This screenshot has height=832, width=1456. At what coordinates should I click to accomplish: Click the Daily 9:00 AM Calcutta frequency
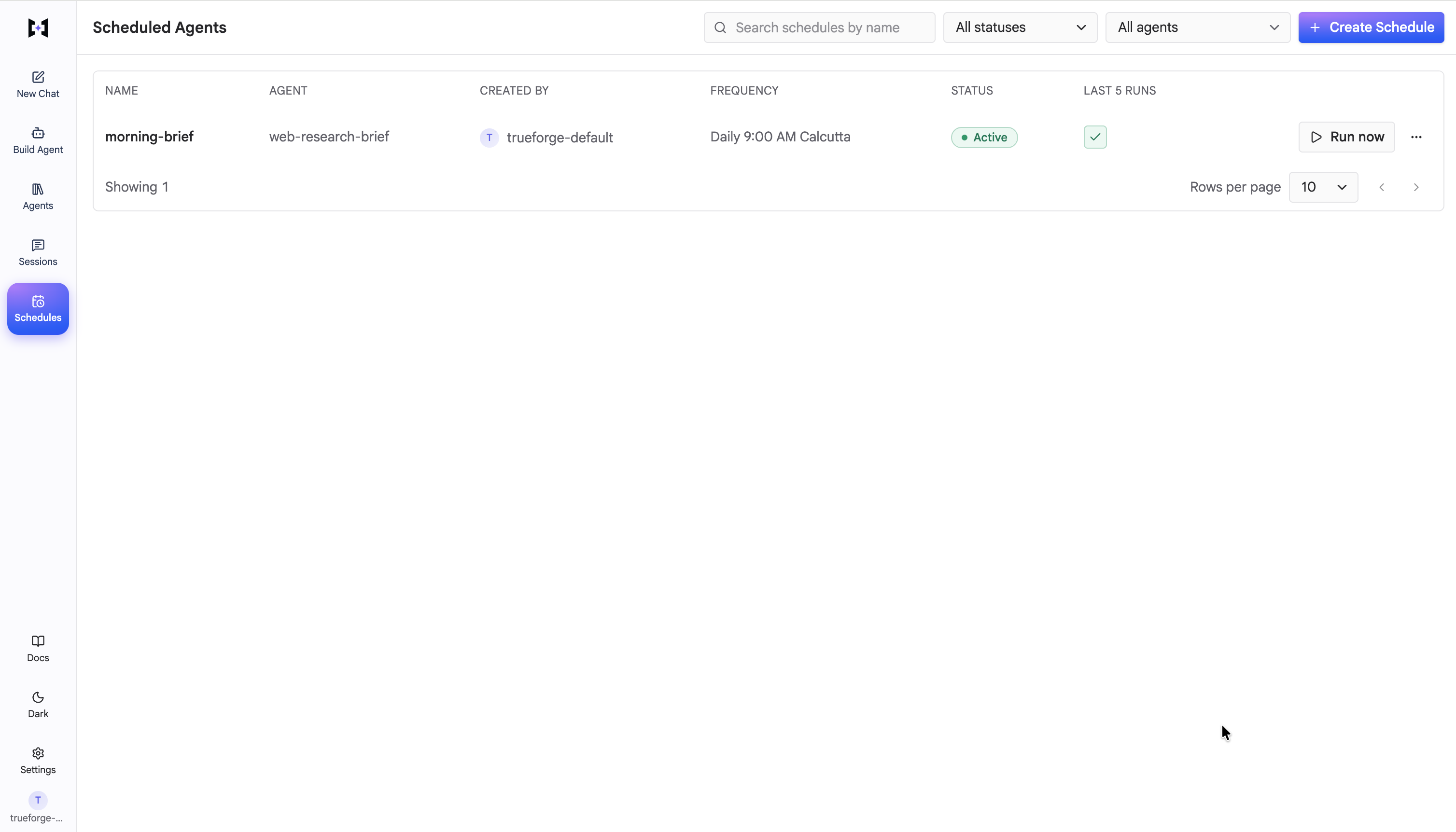(x=780, y=137)
